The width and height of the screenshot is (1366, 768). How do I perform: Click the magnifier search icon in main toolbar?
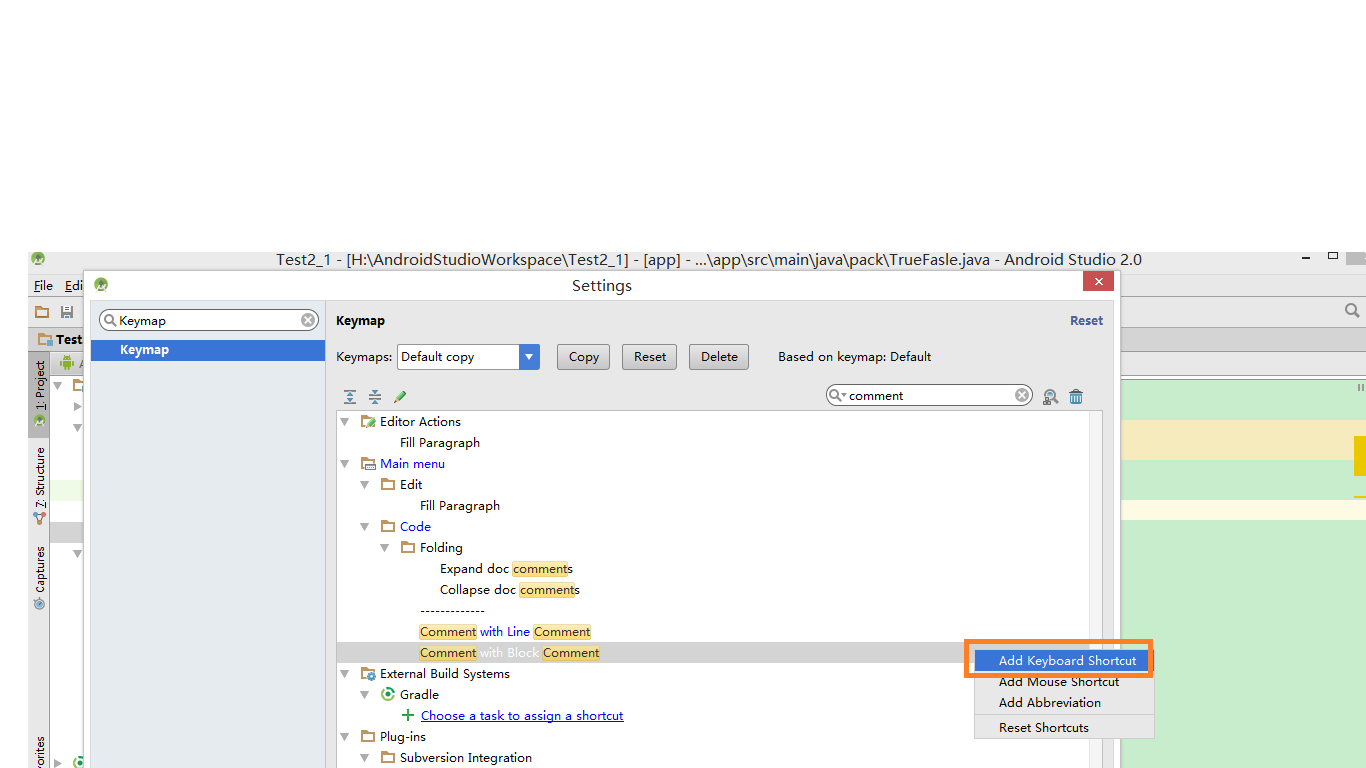point(1351,311)
